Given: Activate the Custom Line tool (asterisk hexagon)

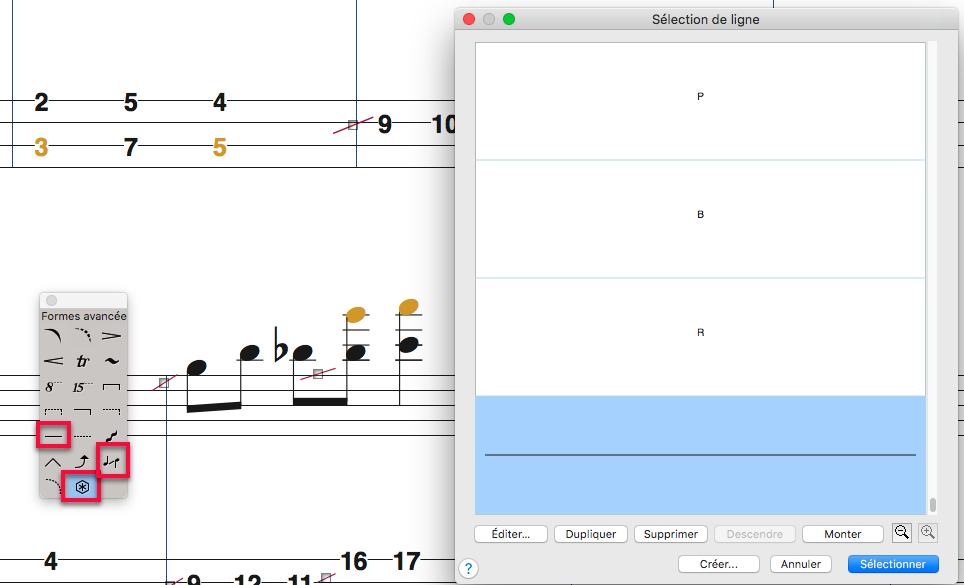Looking at the screenshot, I should (x=83, y=487).
